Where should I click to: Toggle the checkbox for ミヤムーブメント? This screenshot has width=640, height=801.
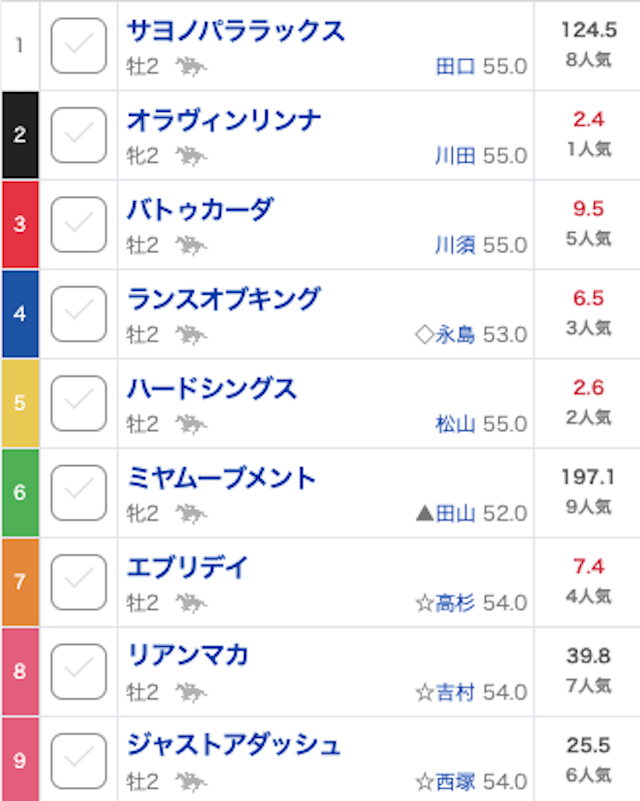[79, 493]
